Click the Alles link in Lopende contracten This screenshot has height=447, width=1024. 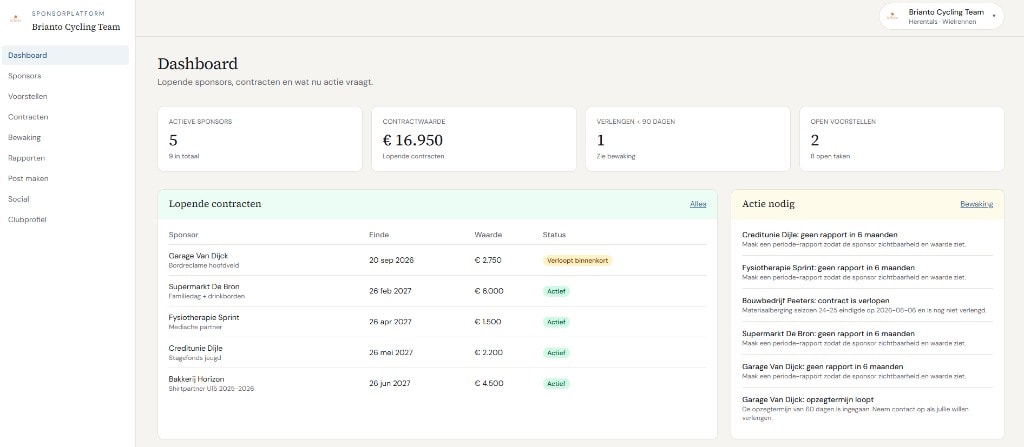click(698, 204)
